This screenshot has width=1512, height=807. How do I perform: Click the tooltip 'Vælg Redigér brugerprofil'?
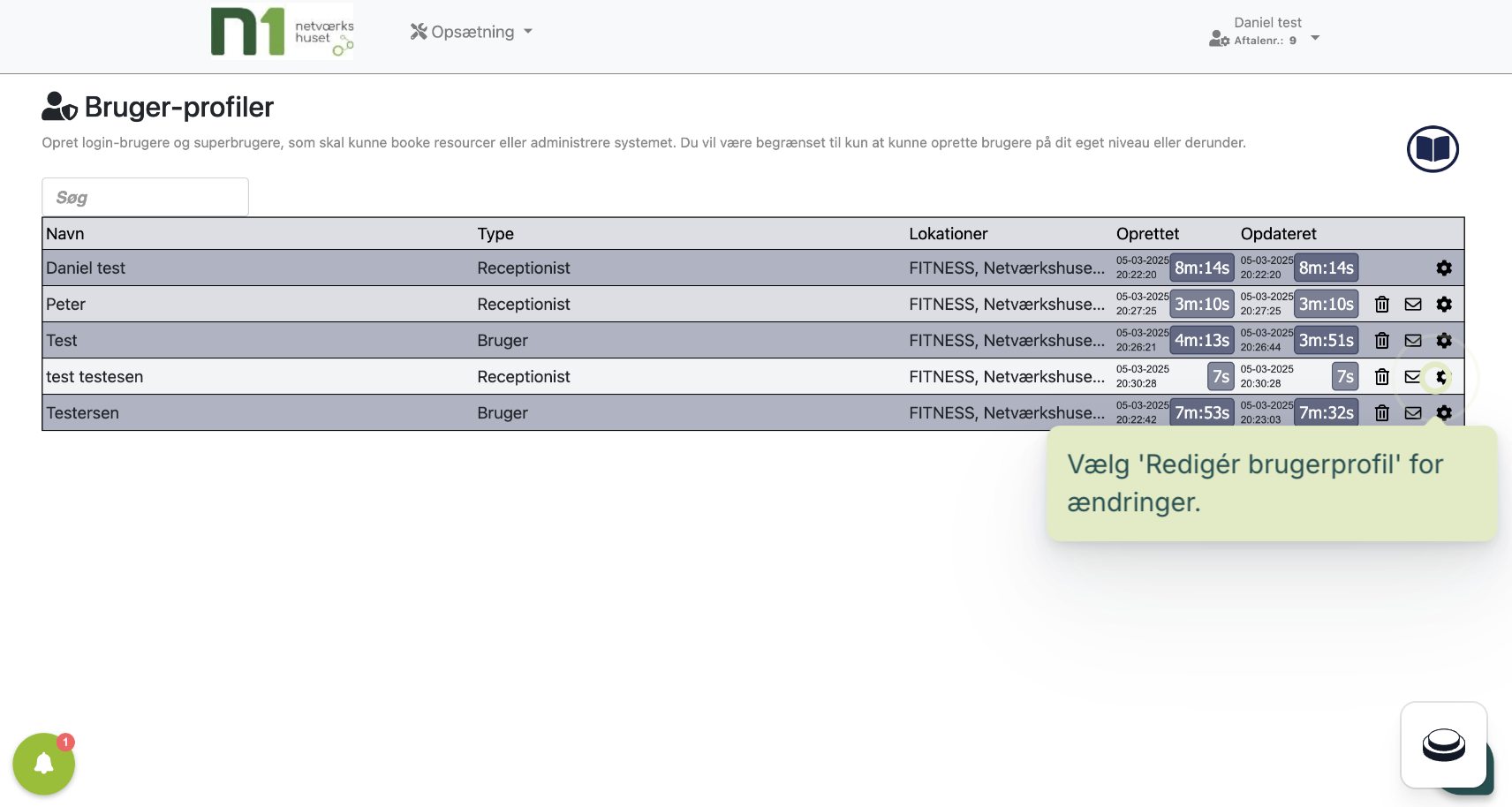[1272, 483]
